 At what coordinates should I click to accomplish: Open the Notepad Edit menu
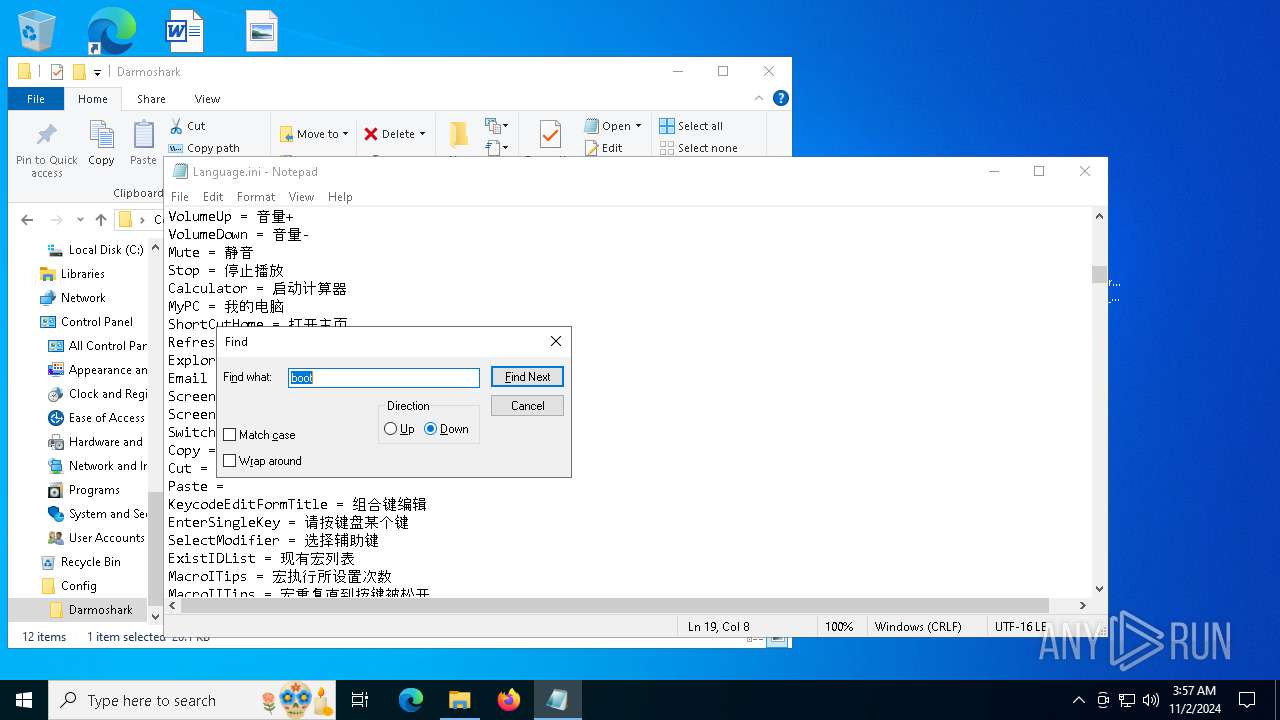coord(213,197)
